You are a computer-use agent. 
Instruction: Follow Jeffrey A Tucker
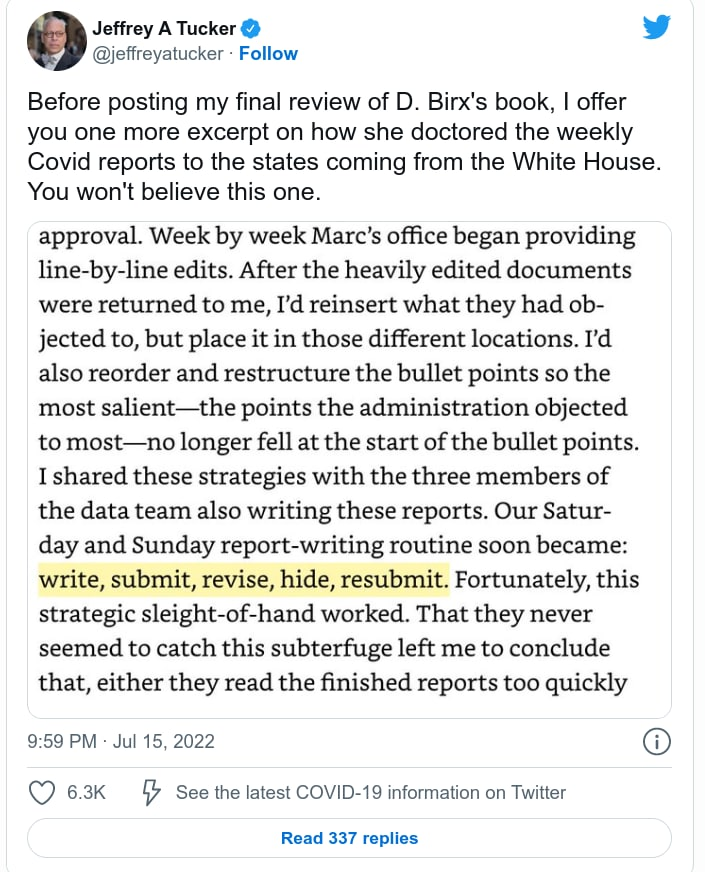[x=268, y=53]
